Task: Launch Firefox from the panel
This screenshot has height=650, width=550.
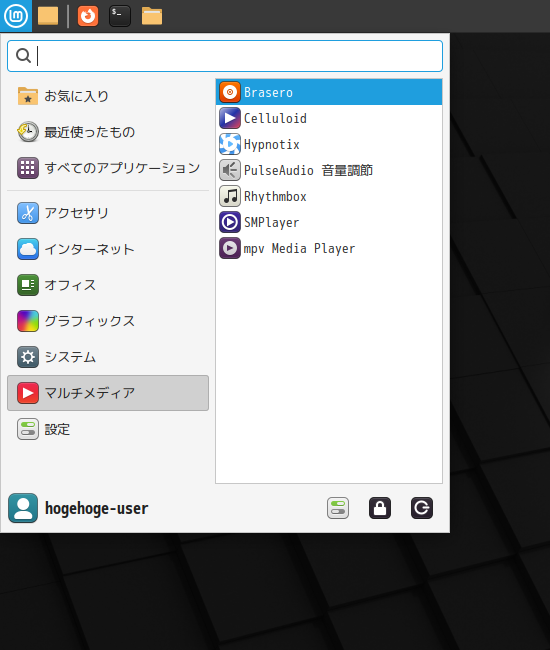Action: click(88, 16)
